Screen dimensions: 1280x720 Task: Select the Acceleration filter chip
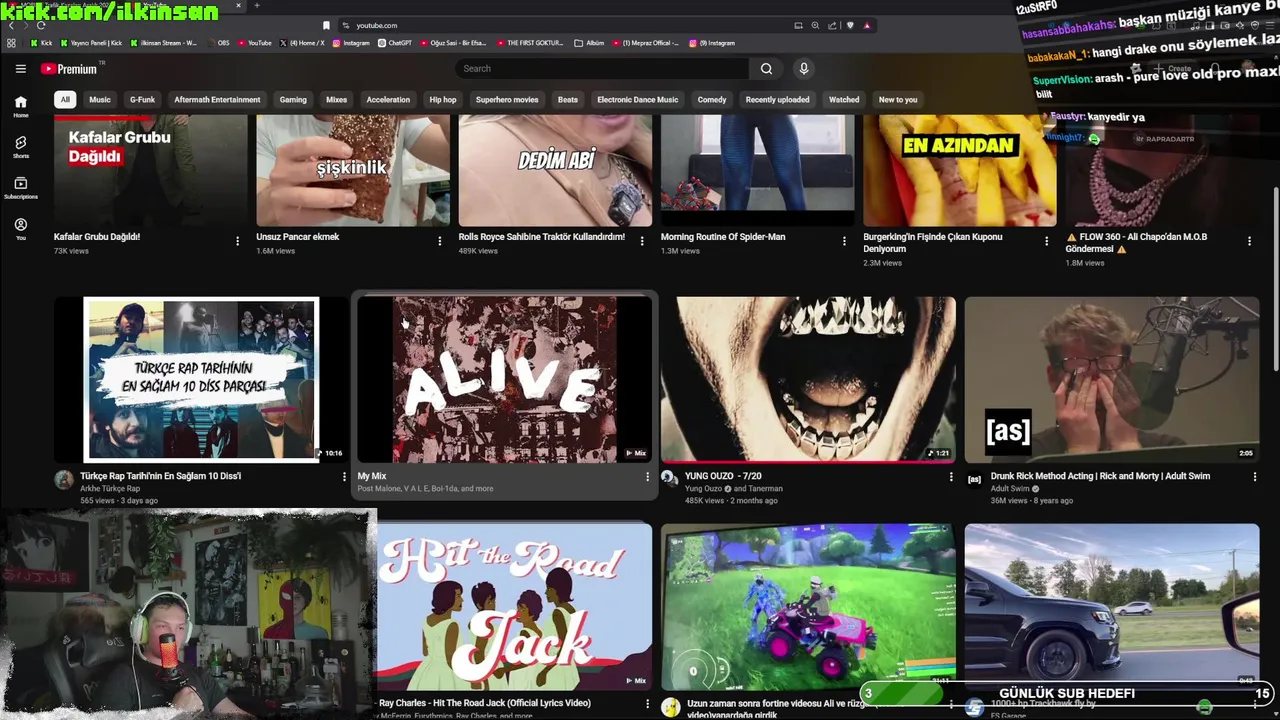(388, 100)
